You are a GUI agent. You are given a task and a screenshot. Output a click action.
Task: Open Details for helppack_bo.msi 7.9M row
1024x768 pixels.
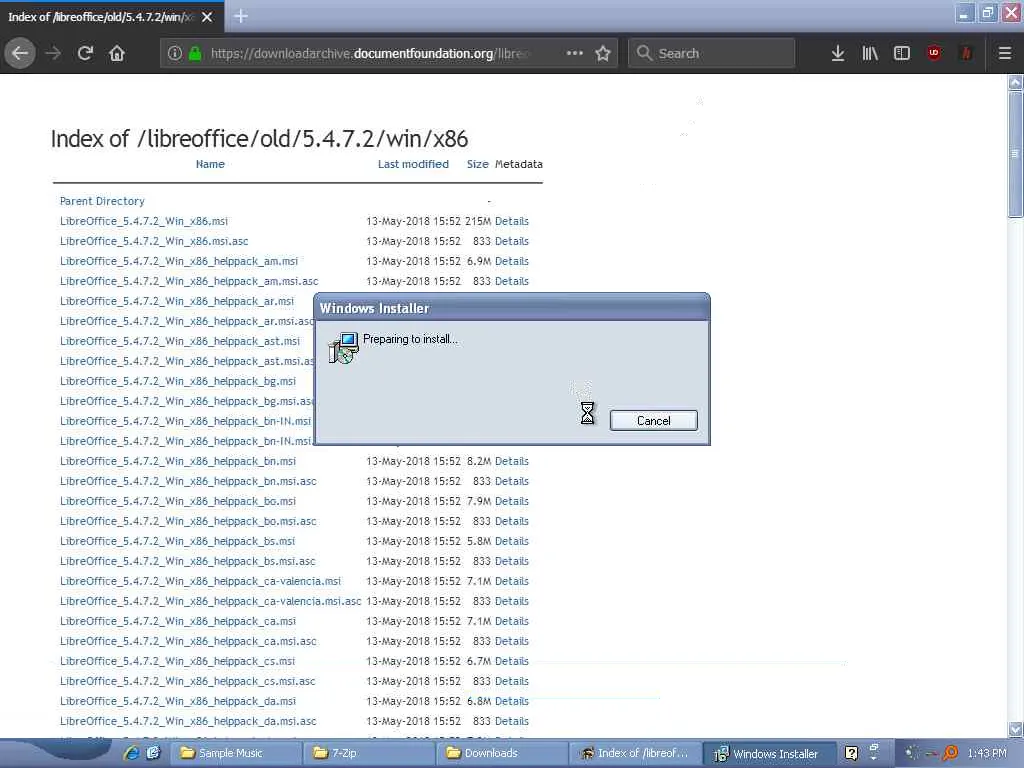511,501
